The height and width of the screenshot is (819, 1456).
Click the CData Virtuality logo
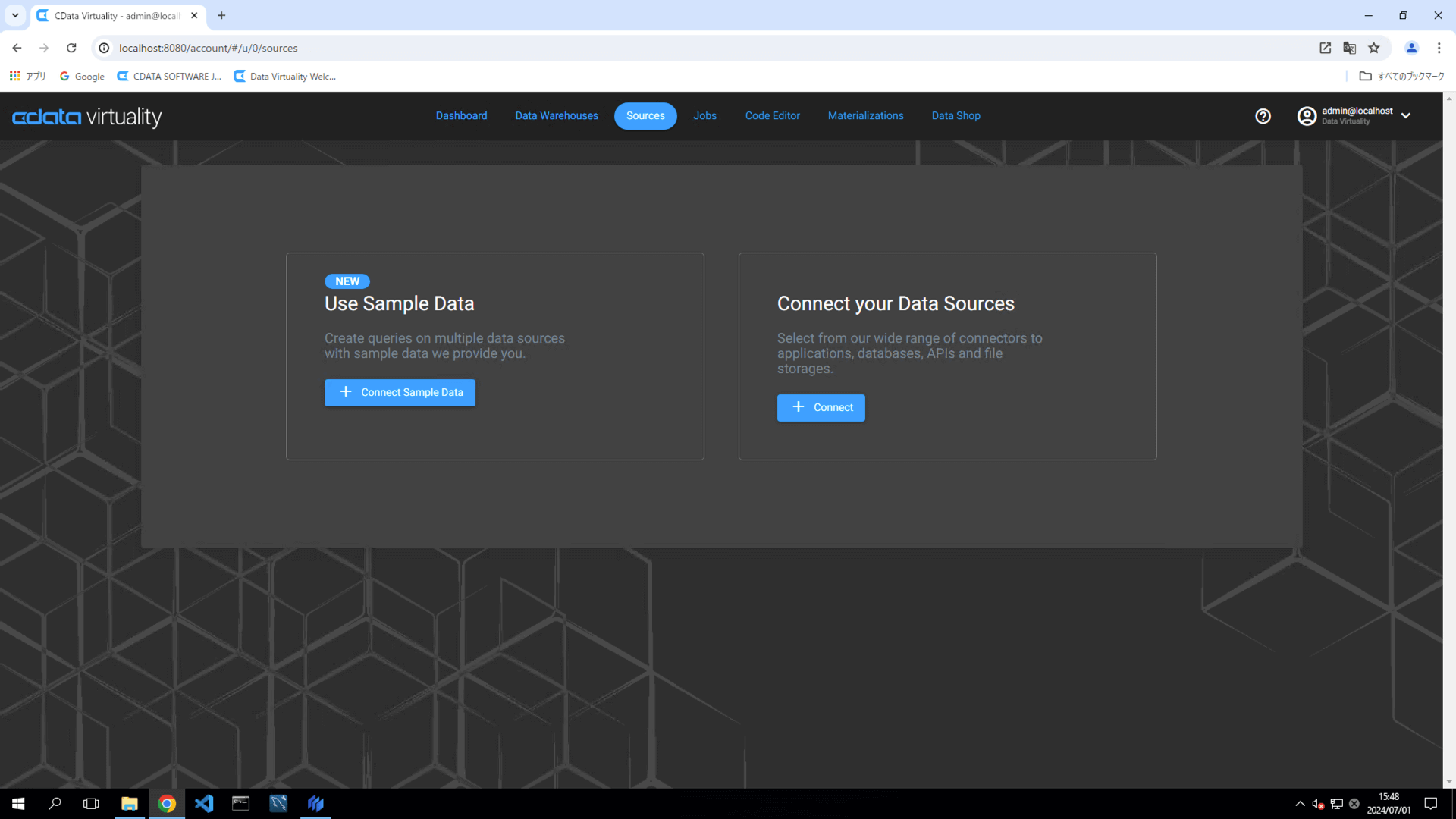[x=87, y=117]
